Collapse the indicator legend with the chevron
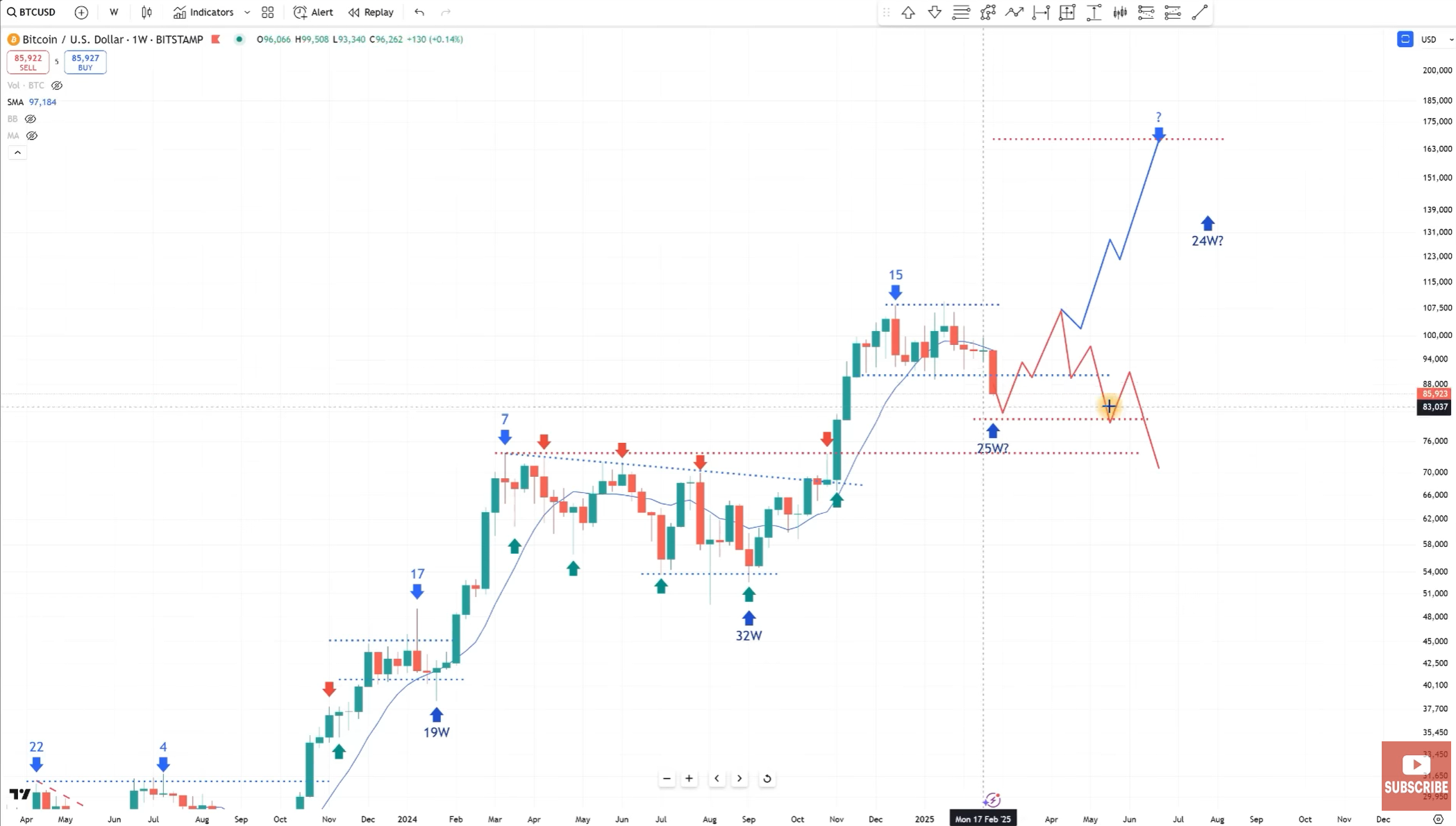Screen dimensions: 1456x826 17,151
